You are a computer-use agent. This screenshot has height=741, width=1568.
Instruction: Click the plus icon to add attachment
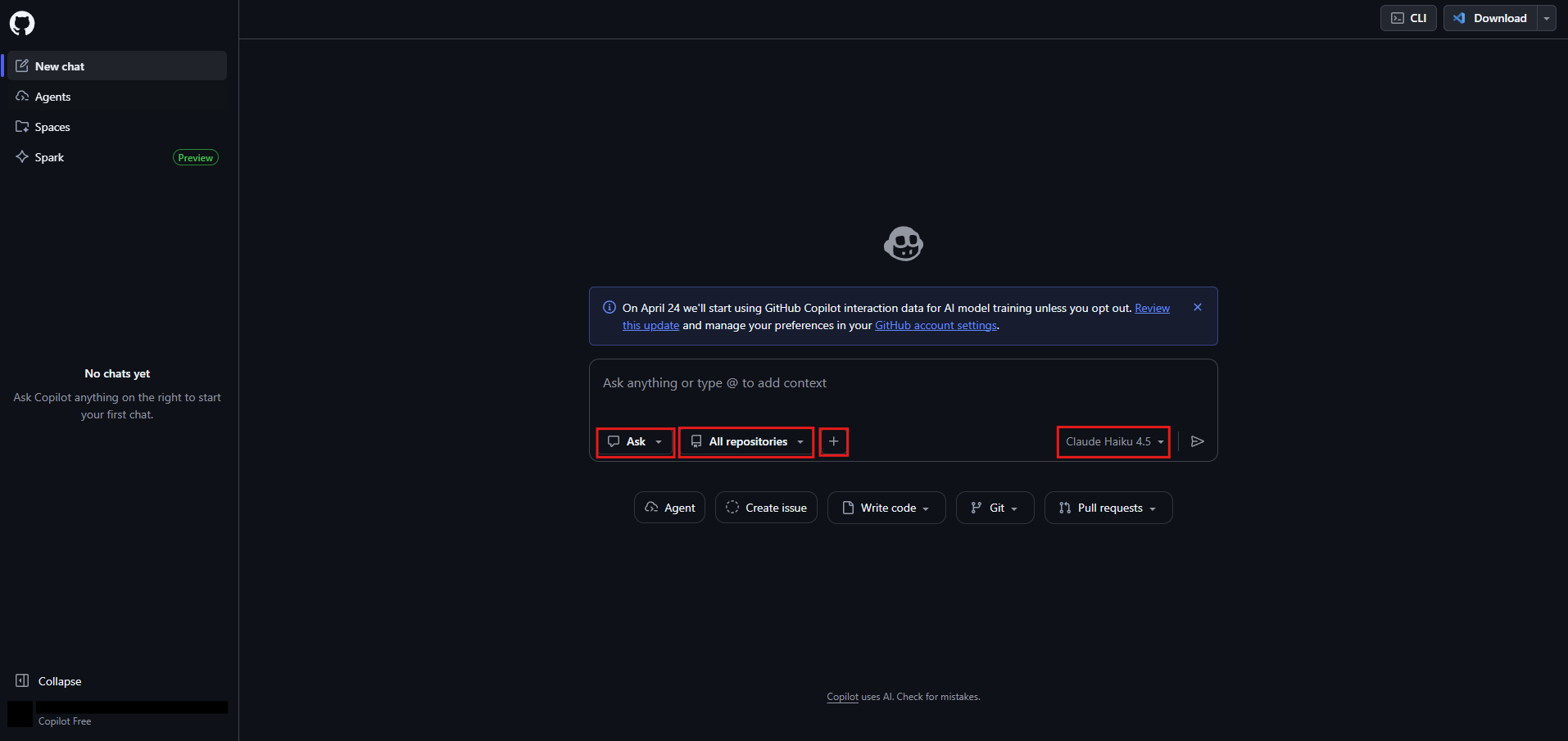pos(833,441)
